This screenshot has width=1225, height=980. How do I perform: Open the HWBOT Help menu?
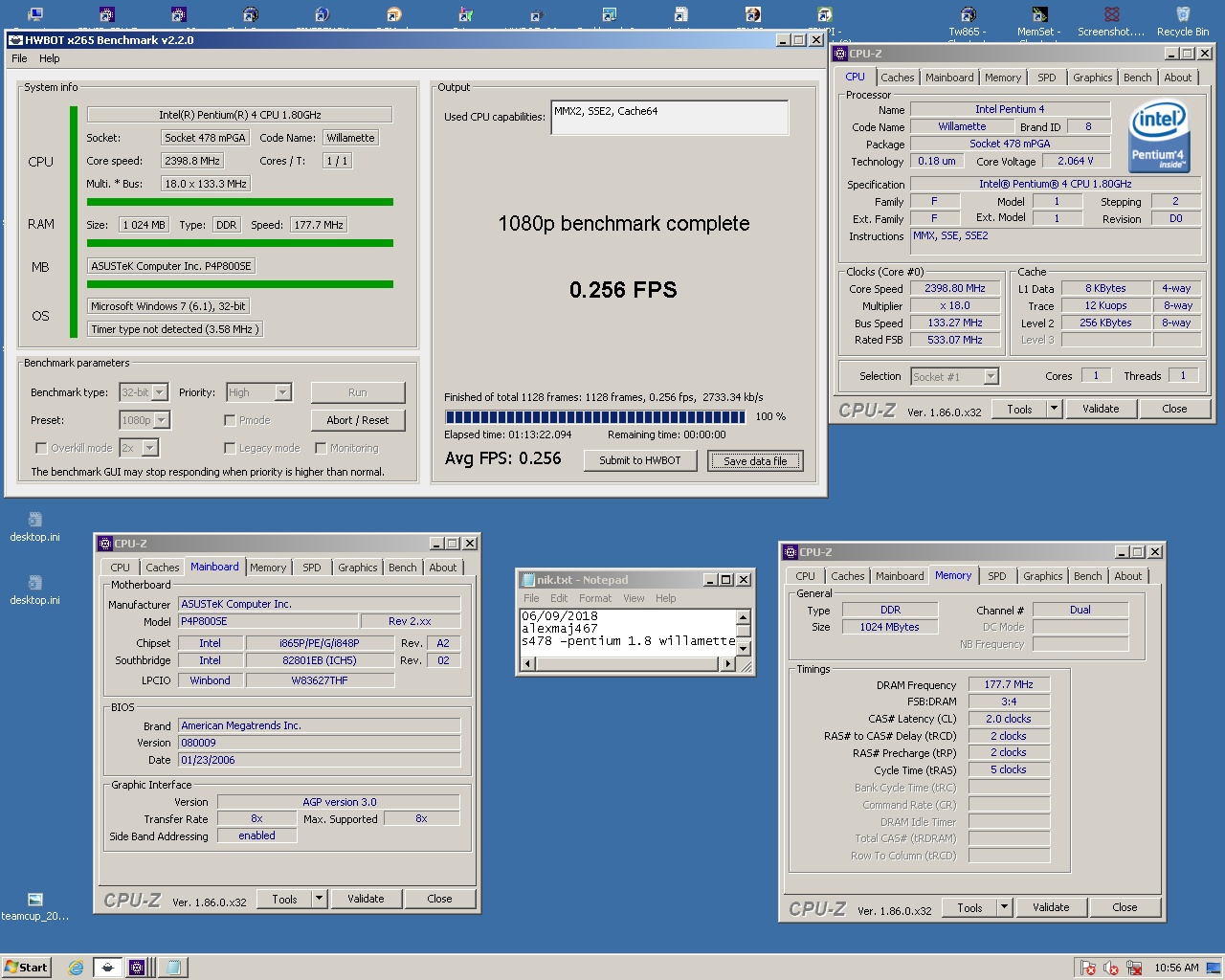tap(50, 58)
